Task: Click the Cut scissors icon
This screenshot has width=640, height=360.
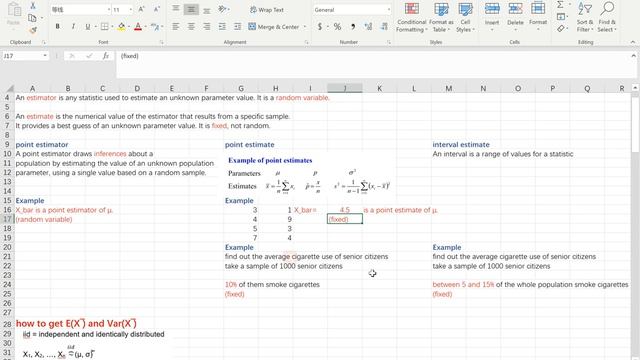Action: coord(33,6)
